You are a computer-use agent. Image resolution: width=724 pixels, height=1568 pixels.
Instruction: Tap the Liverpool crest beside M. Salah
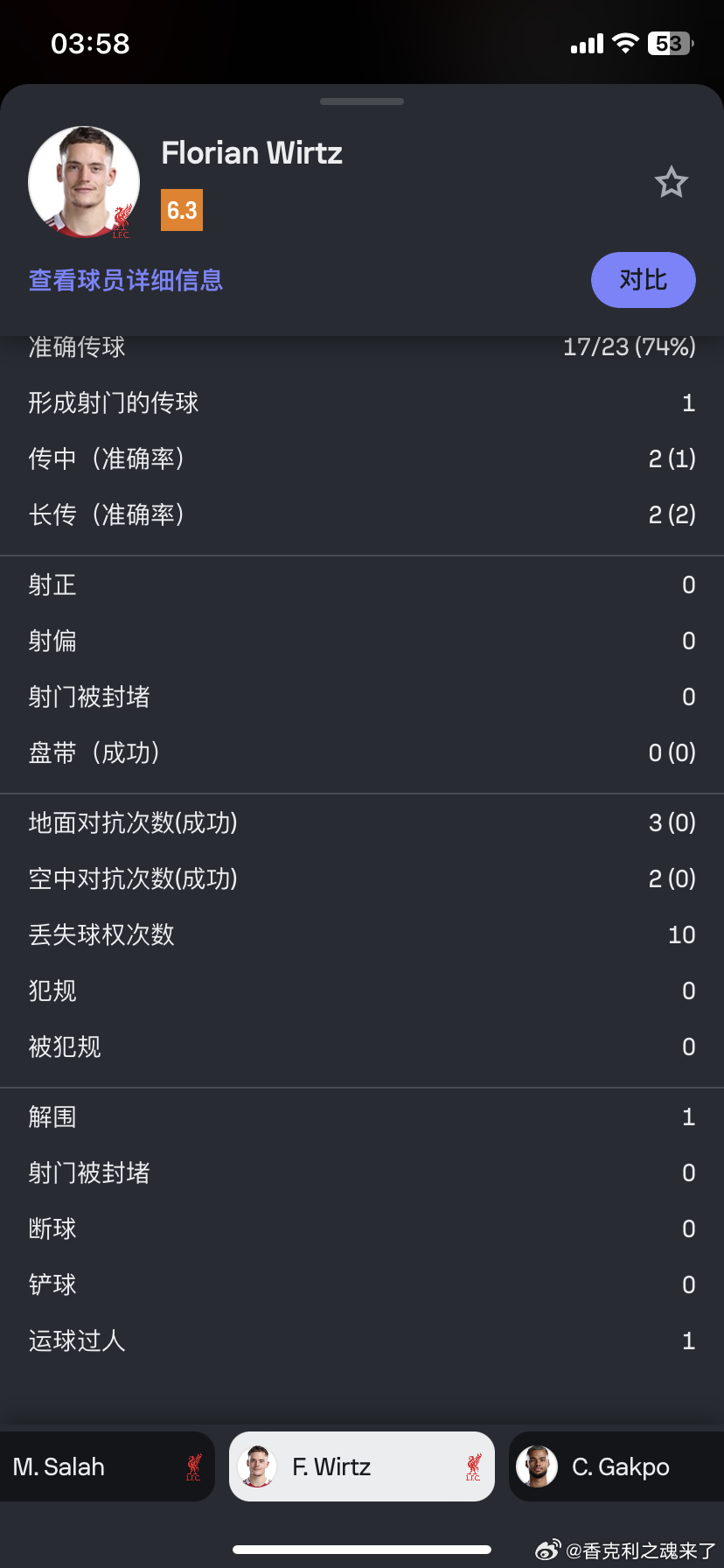[193, 1466]
